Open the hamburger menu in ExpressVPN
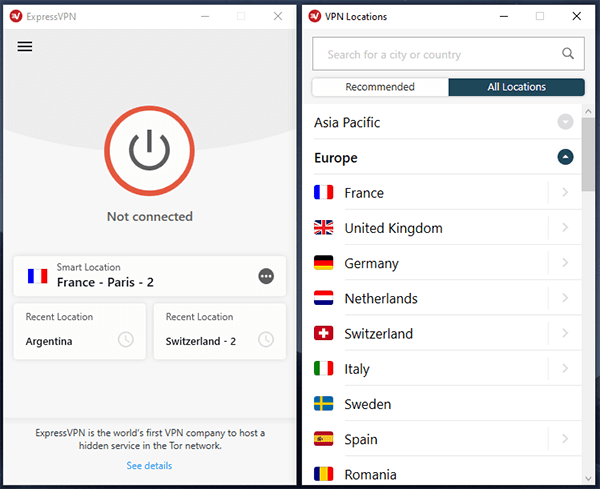Viewport: 600px width, 489px height. coord(25,47)
